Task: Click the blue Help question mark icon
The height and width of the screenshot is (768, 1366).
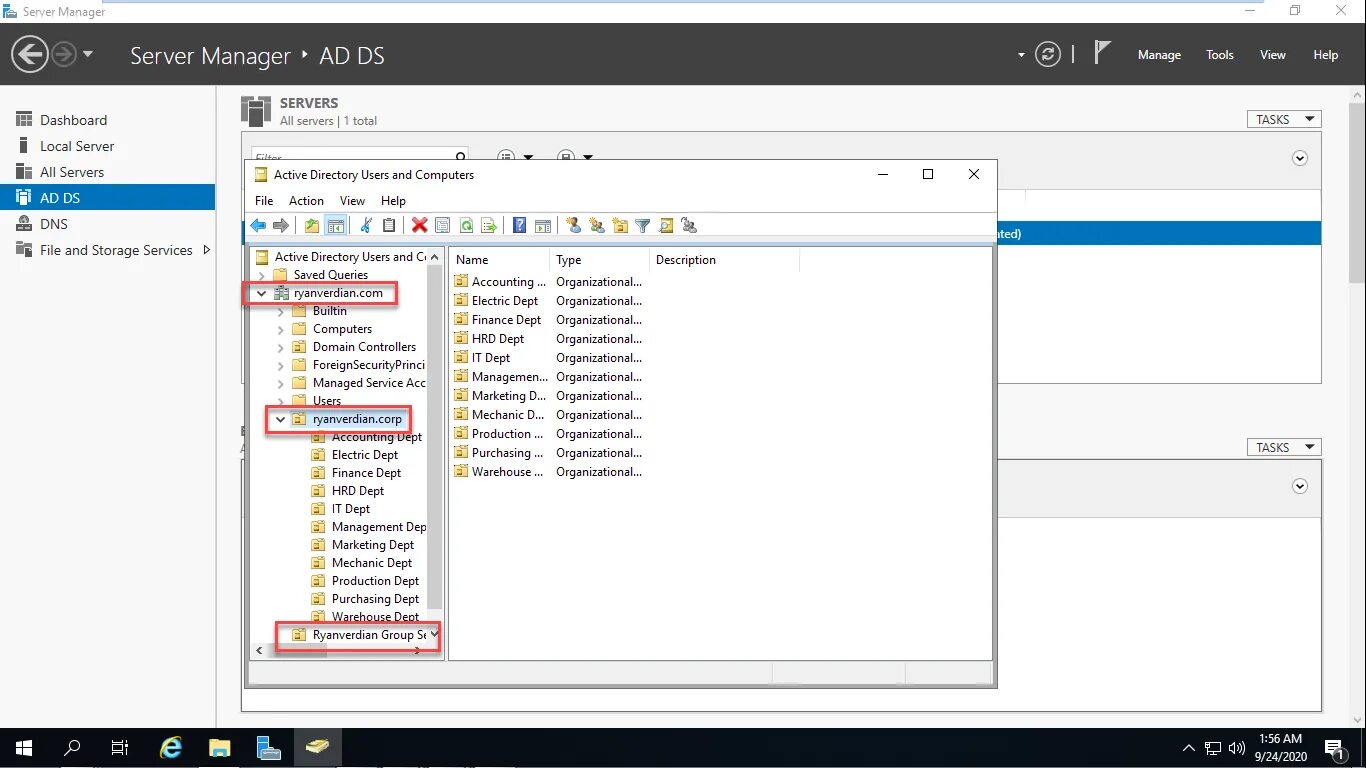Action: 519,226
